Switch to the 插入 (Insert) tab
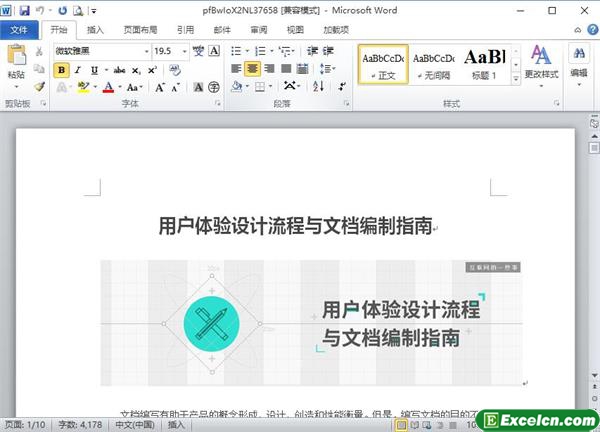Viewport: 600px width, 432px height. [x=95, y=30]
